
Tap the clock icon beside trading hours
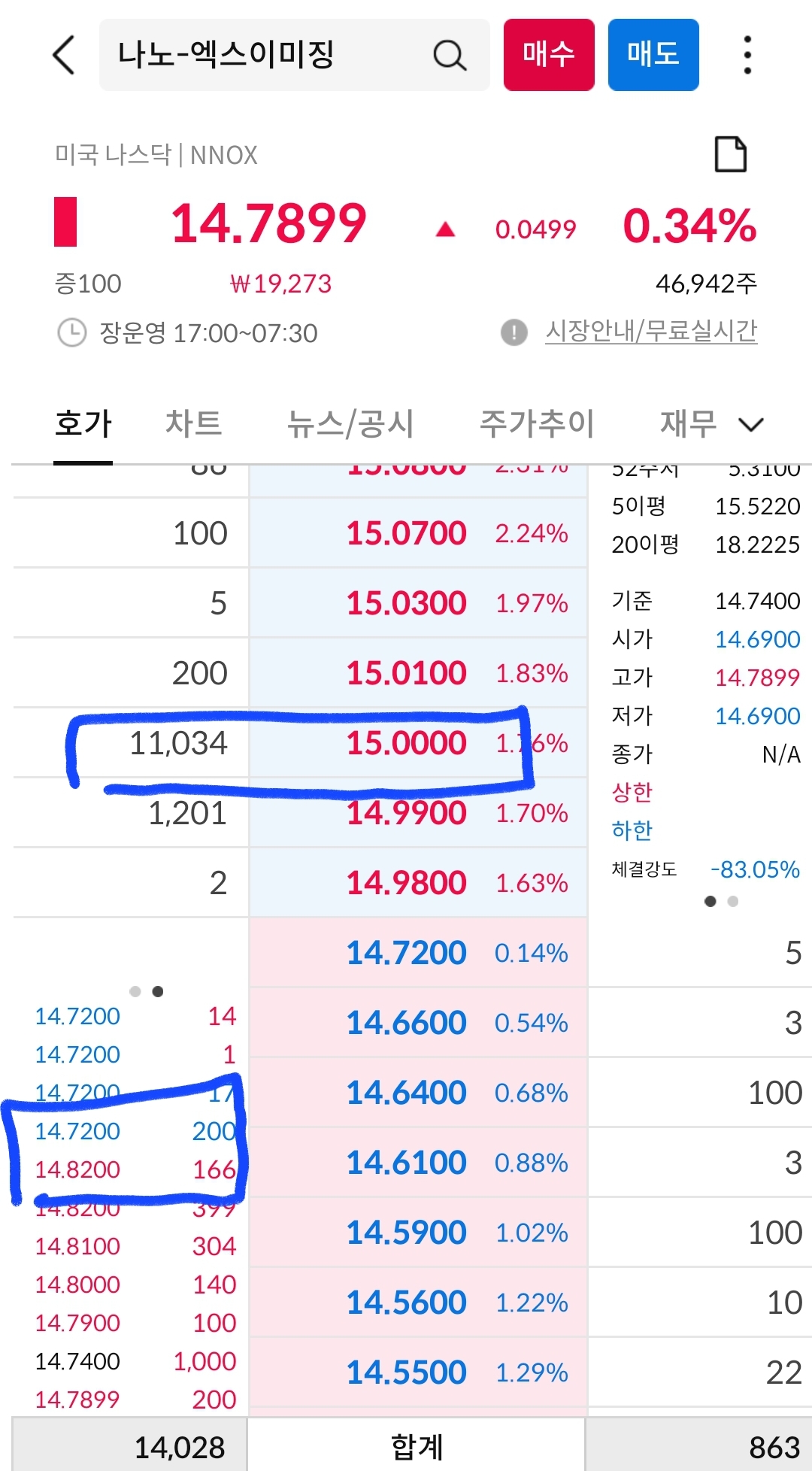pos(72,332)
